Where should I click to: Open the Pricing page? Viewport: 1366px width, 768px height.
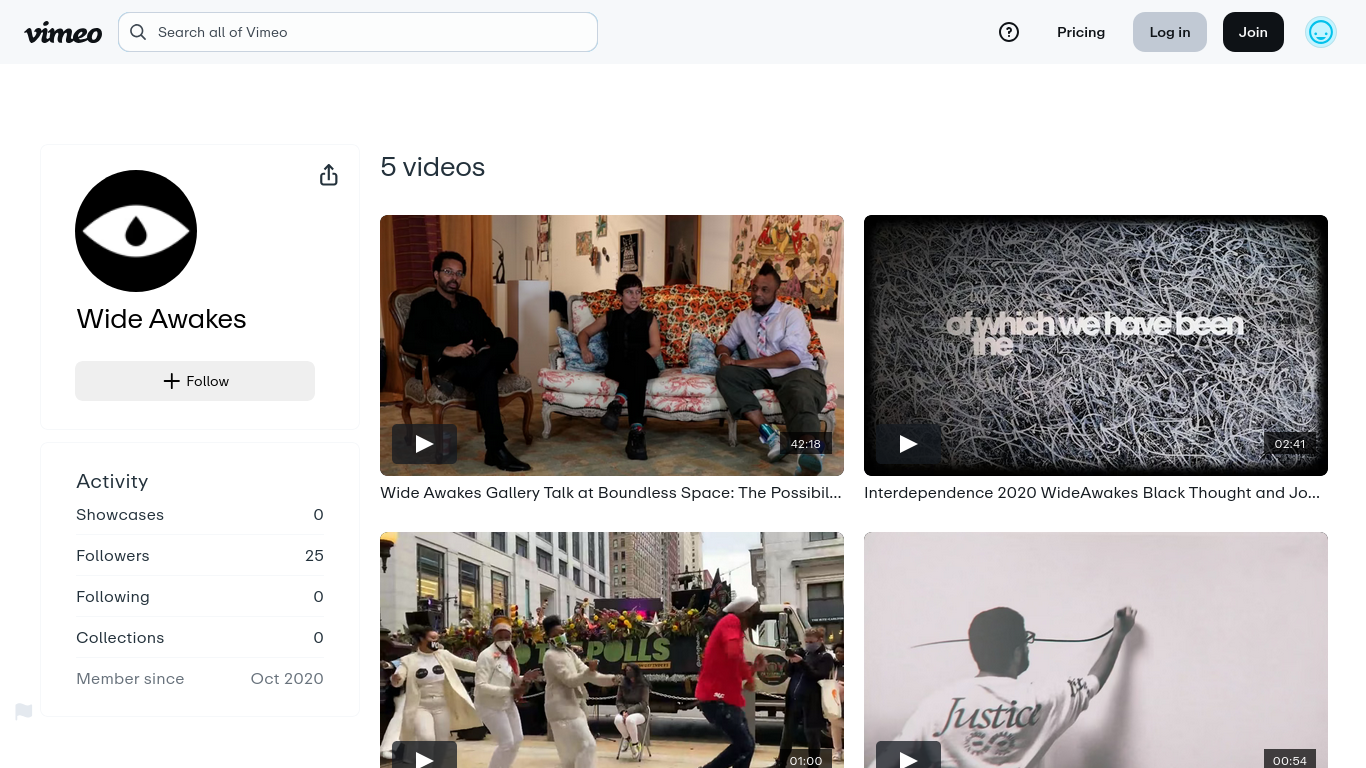tap(1080, 32)
